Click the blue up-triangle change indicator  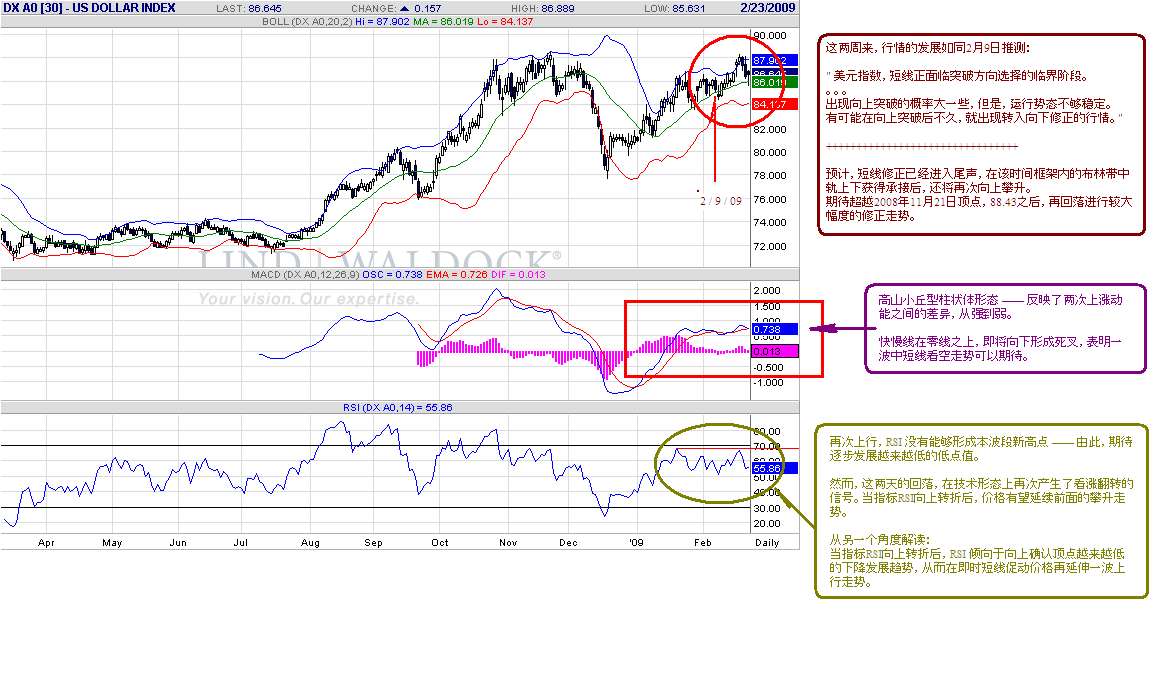[x=405, y=9]
